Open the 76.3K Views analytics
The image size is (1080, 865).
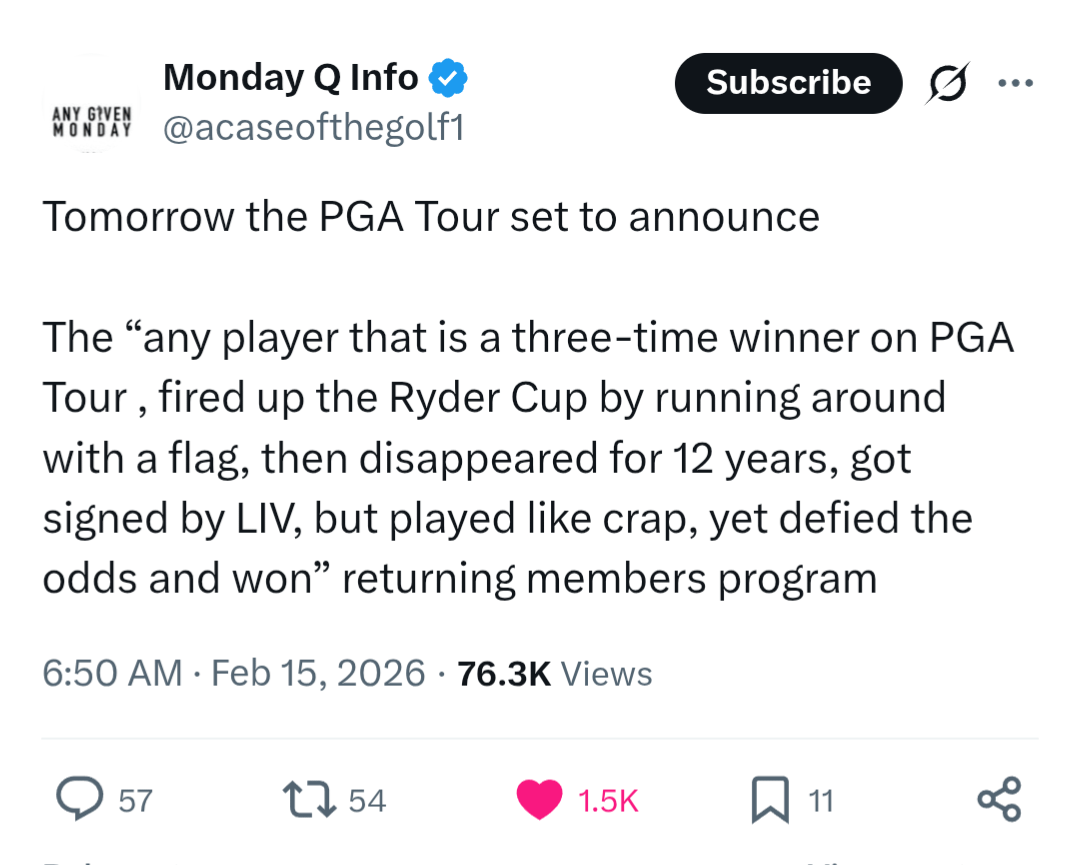click(554, 673)
